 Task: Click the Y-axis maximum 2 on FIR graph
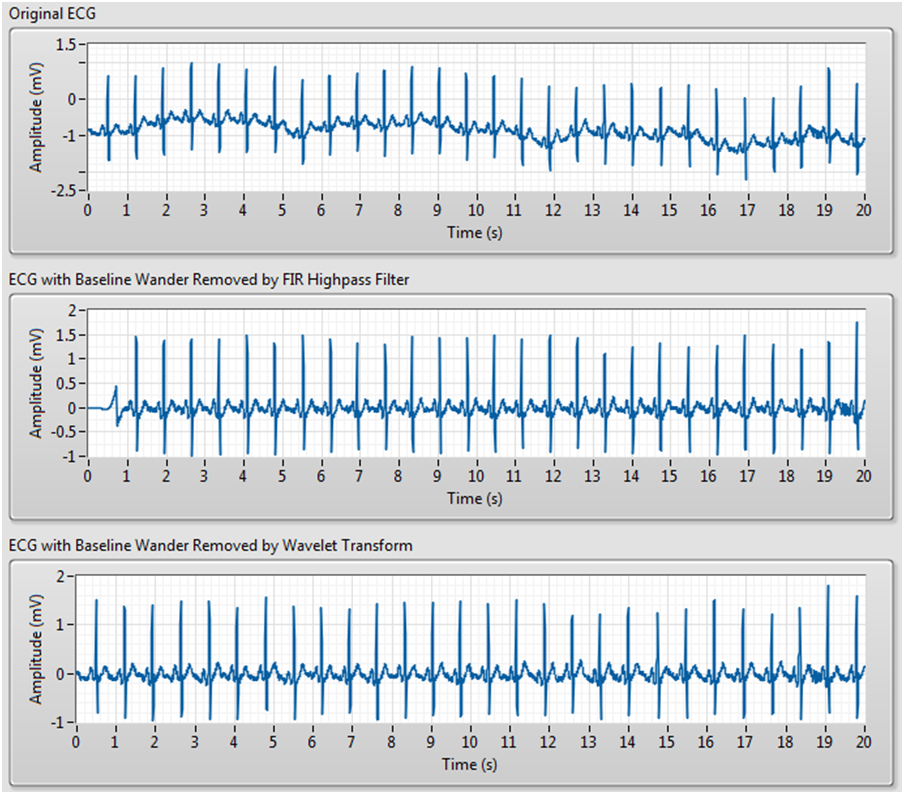pos(72,311)
